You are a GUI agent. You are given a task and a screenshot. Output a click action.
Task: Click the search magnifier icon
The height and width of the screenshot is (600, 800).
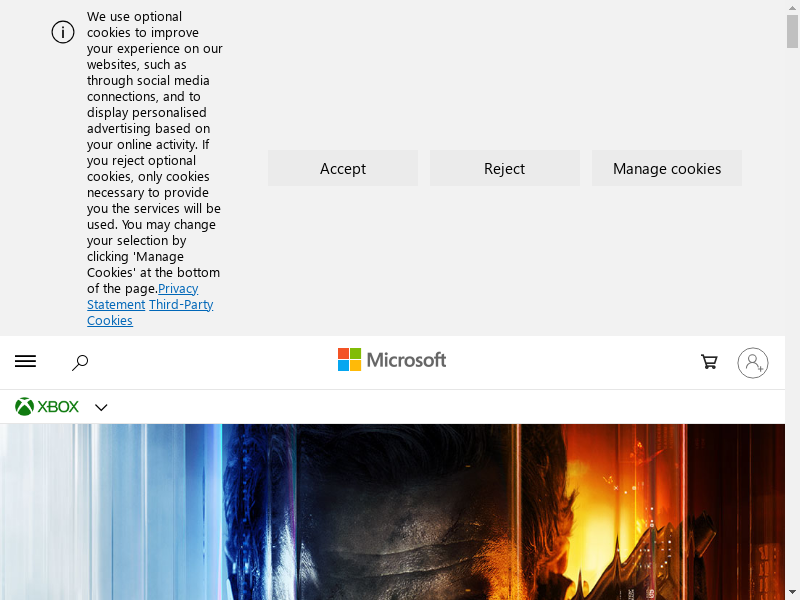[x=80, y=362]
